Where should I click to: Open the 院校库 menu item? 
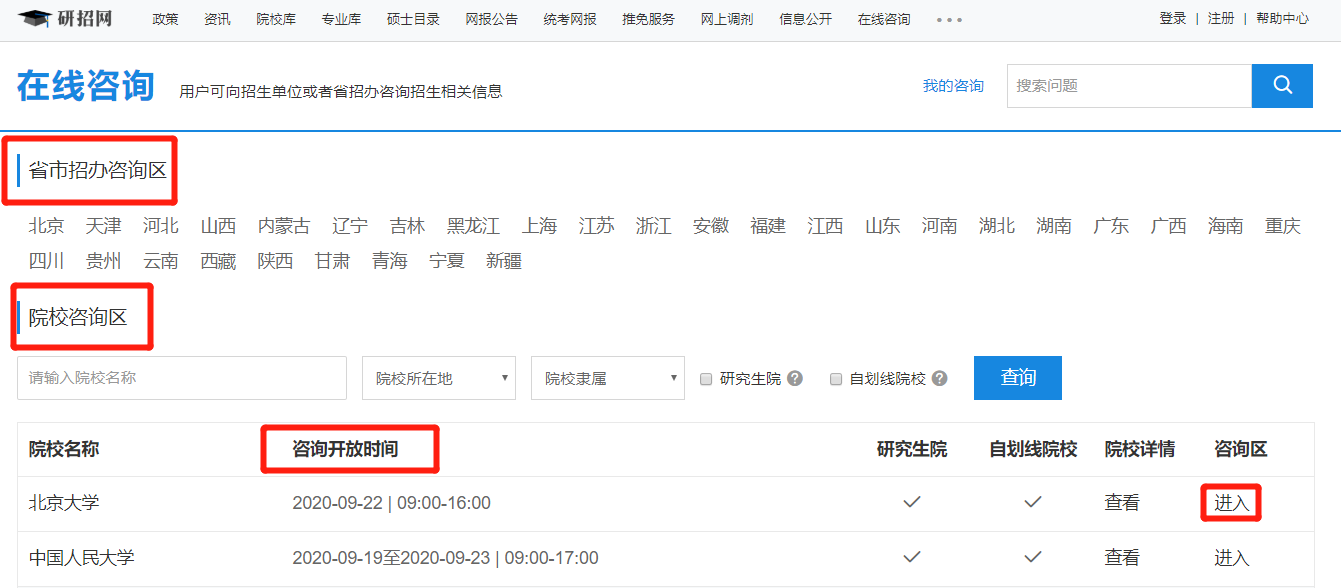coord(276,19)
